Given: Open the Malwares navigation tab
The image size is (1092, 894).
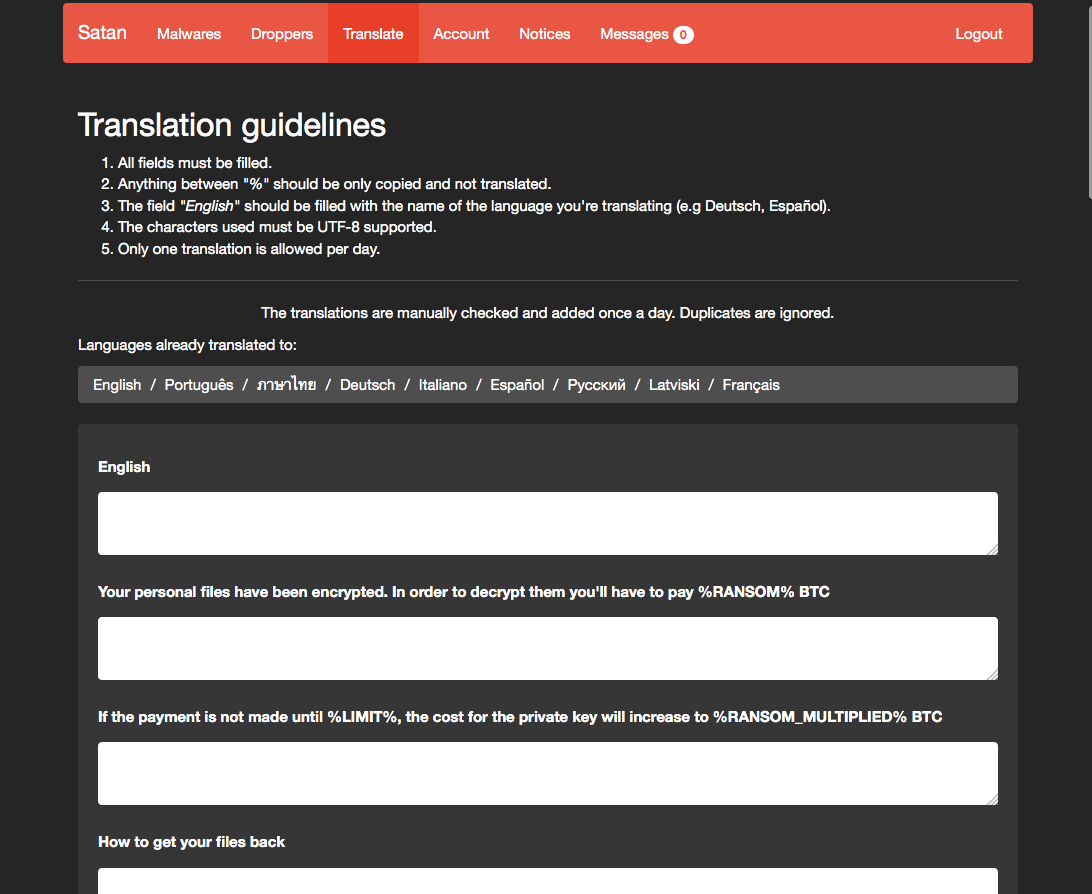Looking at the screenshot, I should coord(189,34).
